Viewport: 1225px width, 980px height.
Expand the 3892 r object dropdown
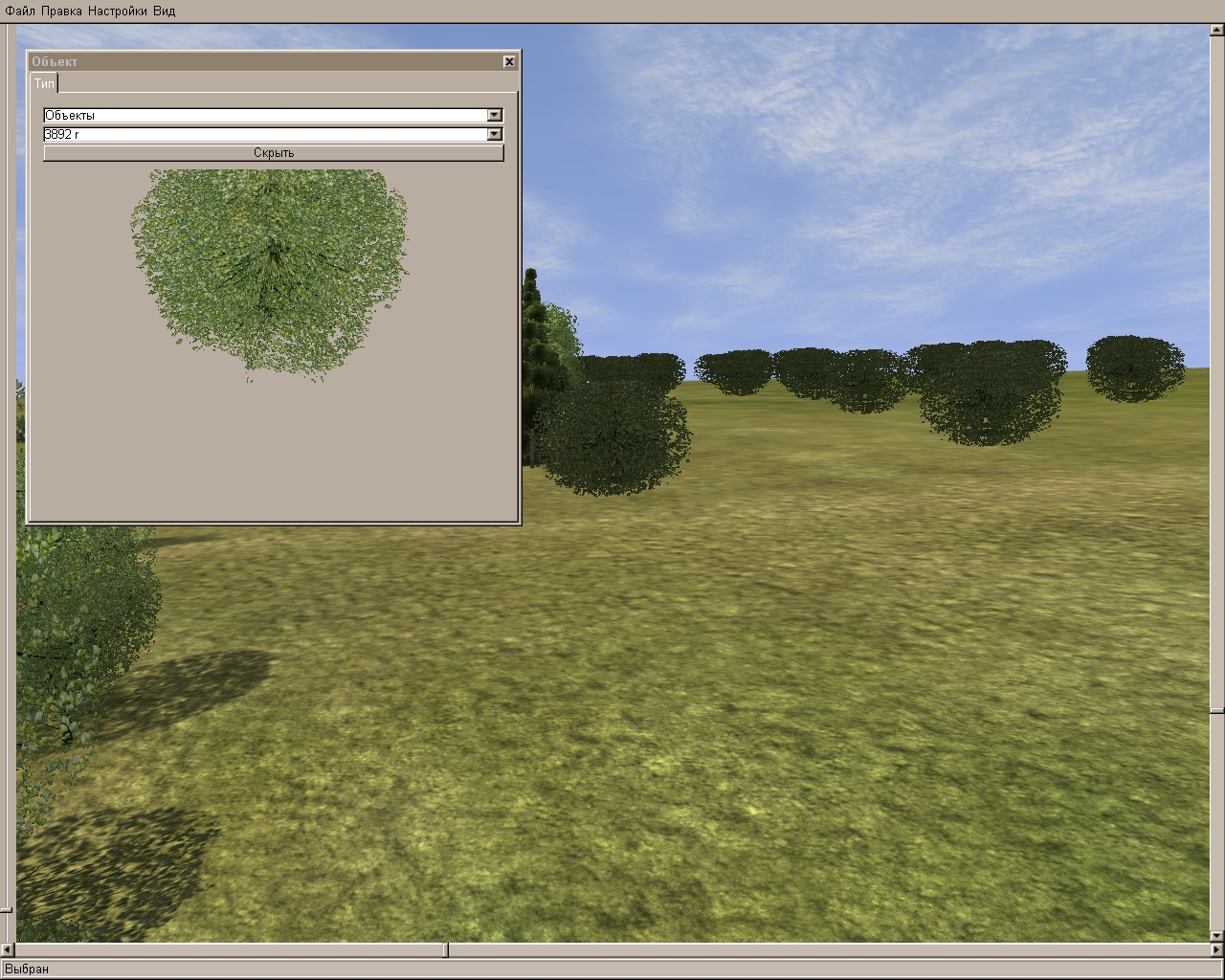click(x=494, y=134)
